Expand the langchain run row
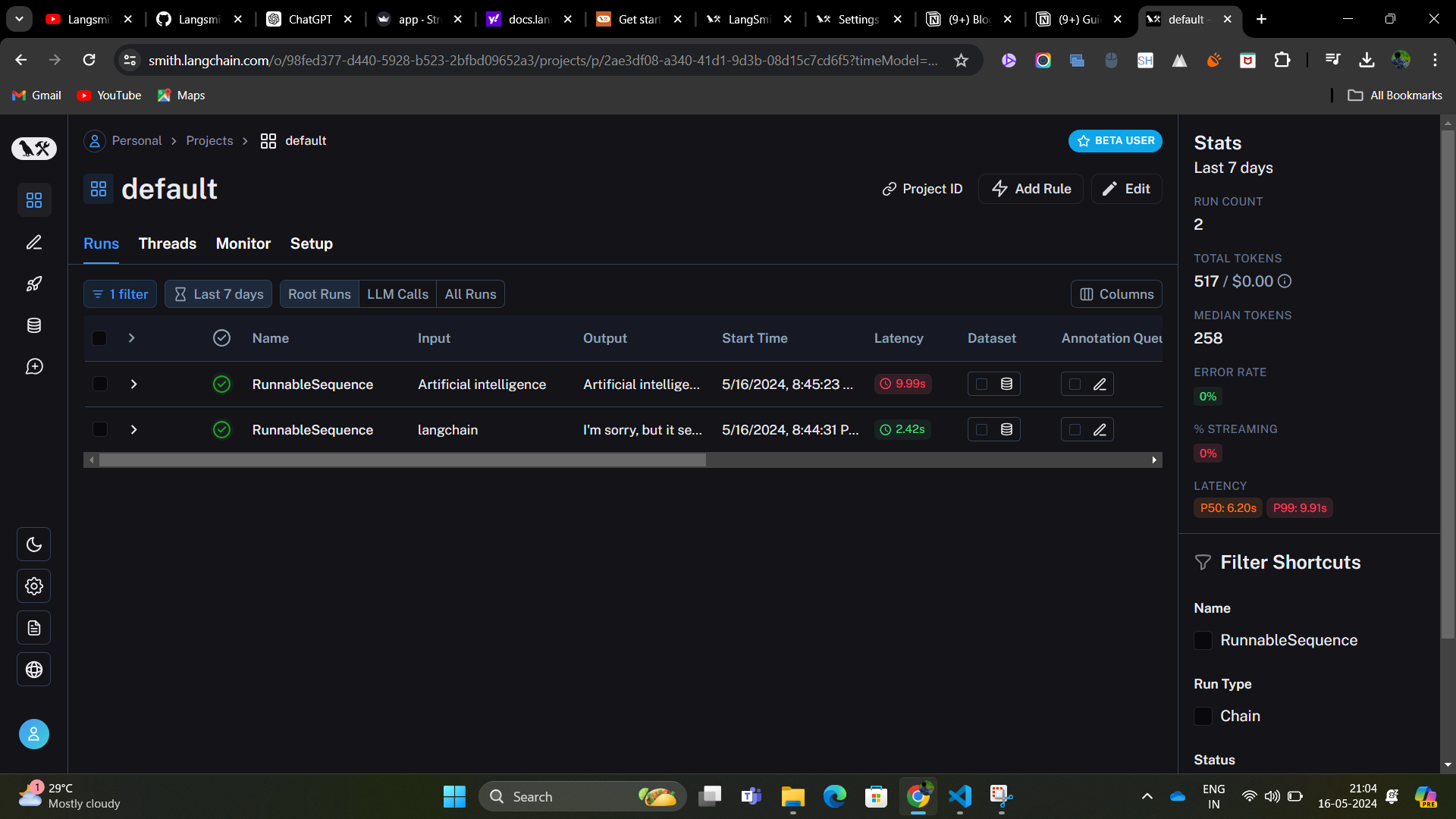 click(x=133, y=430)
